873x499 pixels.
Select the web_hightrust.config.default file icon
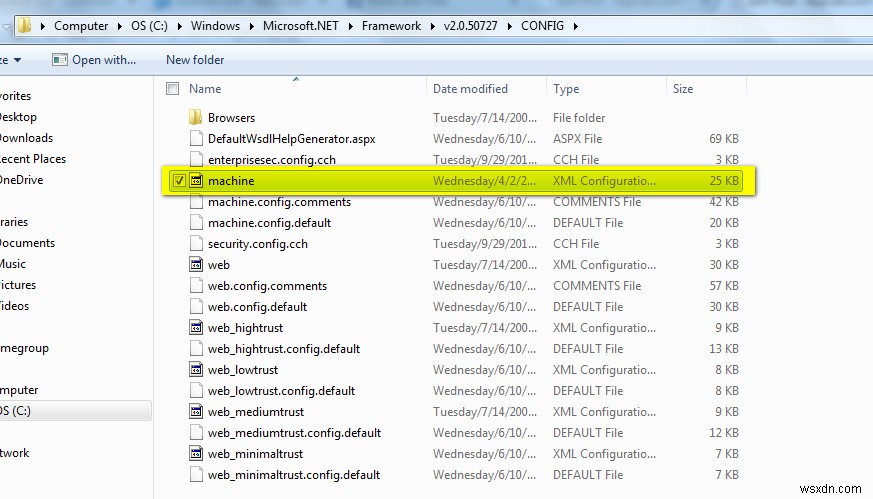(x=196, y=349)
